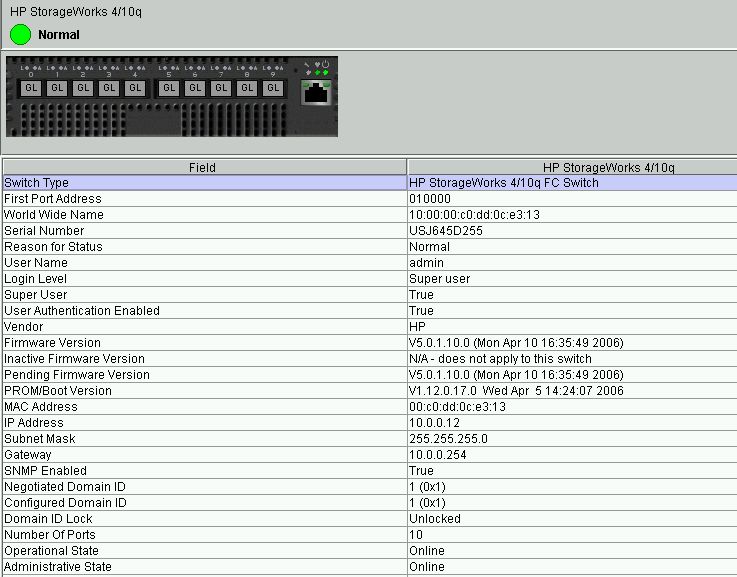737x577 pixels.
Task: Click GL port 0 on the switch faceplate
Action: click(31, 88)
